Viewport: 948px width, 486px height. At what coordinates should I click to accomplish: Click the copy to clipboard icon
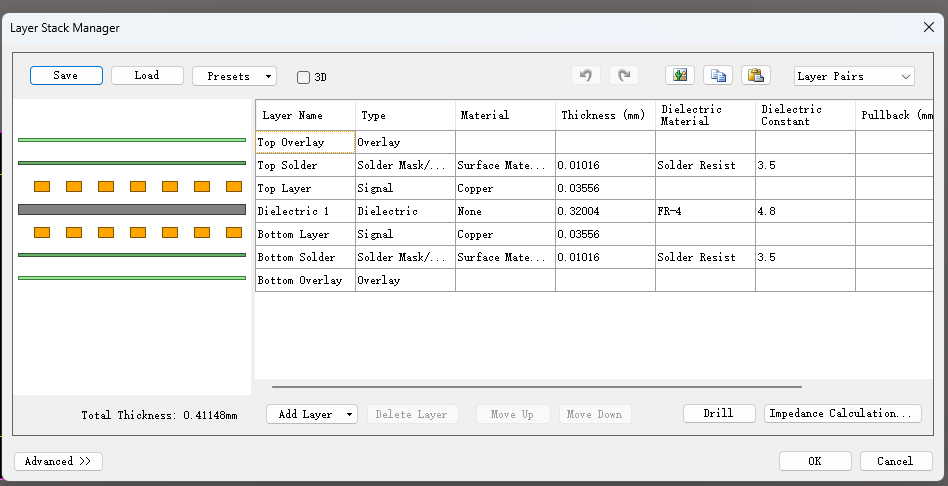click(718, 76)
